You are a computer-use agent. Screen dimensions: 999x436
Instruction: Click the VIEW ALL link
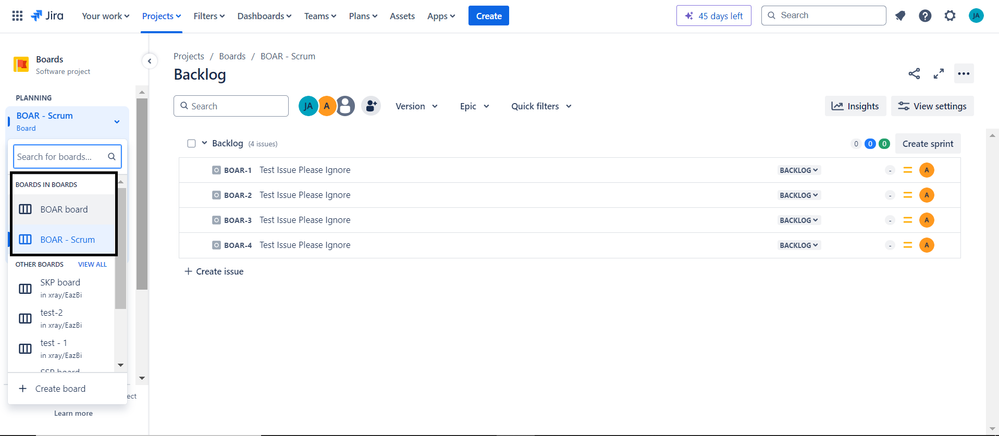coord(92,265)
